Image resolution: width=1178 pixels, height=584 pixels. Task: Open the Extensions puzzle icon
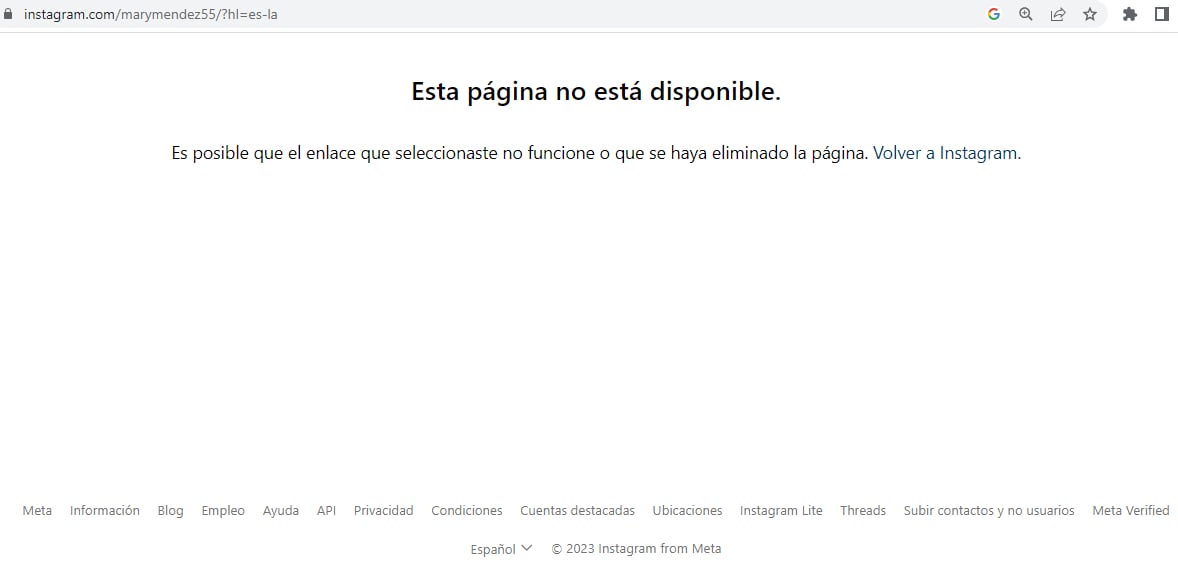[1130, 14]
